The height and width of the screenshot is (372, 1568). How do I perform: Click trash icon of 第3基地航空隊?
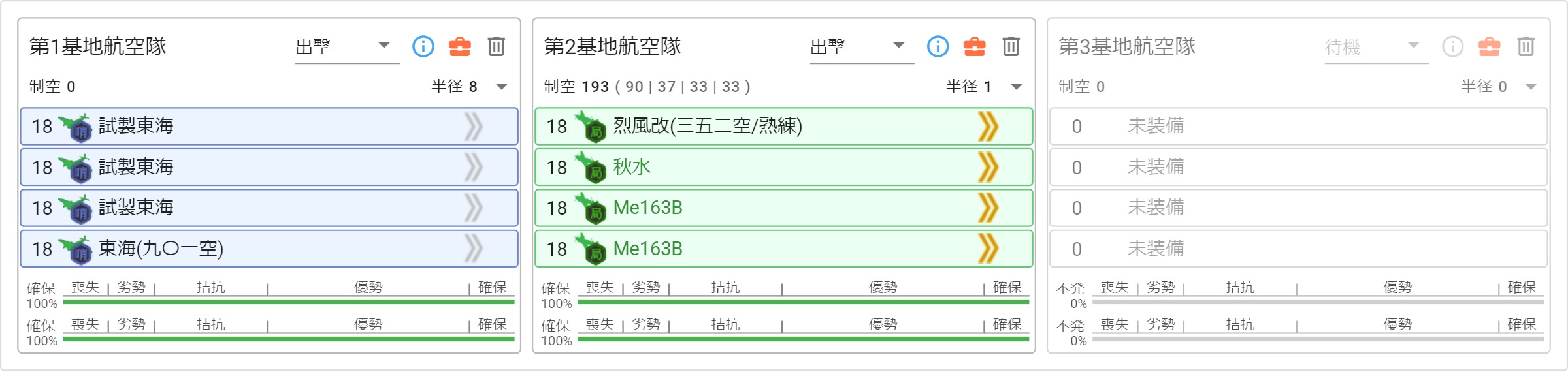pos(1526,46)
